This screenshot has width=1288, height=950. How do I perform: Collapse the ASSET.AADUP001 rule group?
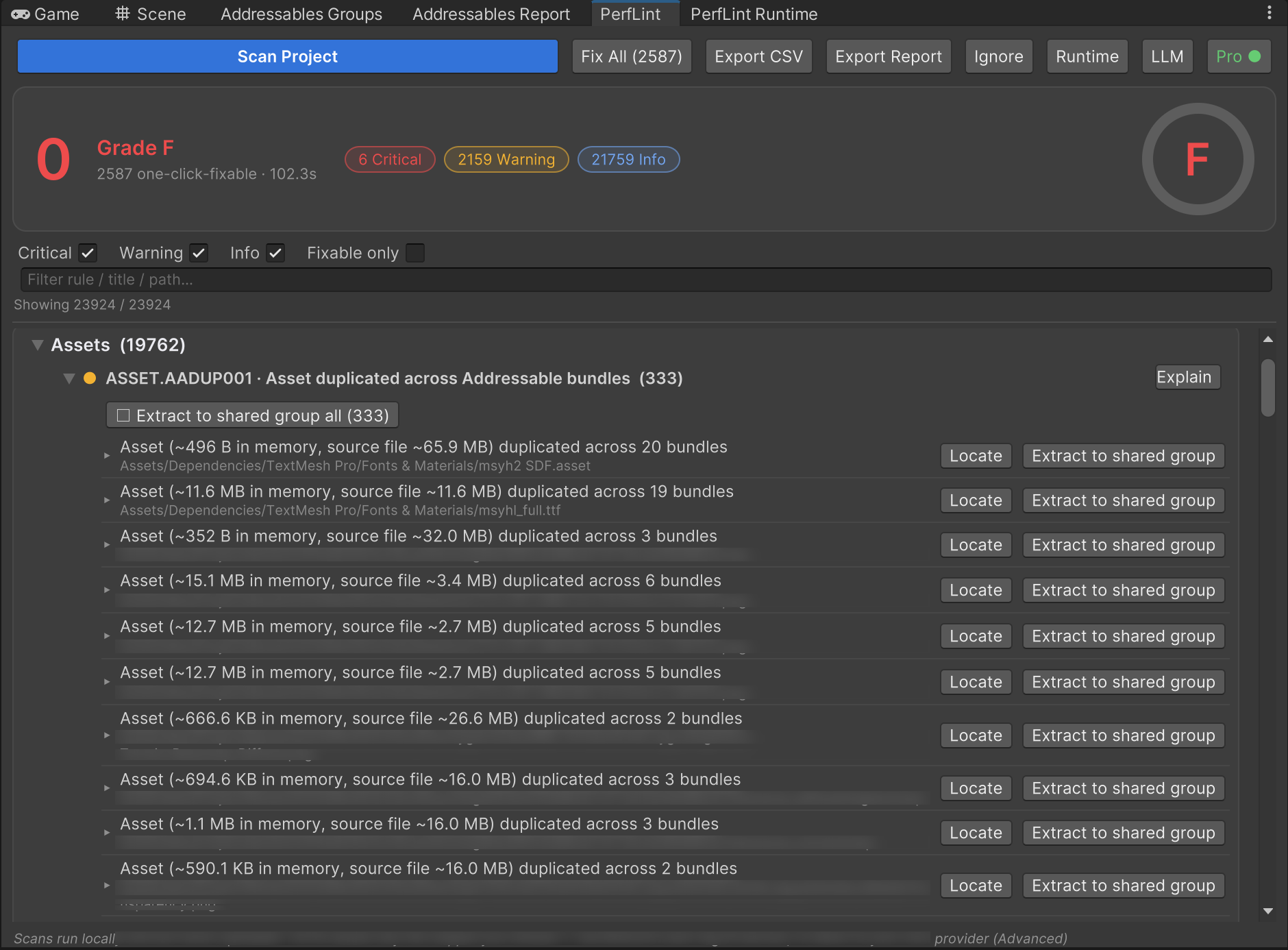click(x=69, y=378)
